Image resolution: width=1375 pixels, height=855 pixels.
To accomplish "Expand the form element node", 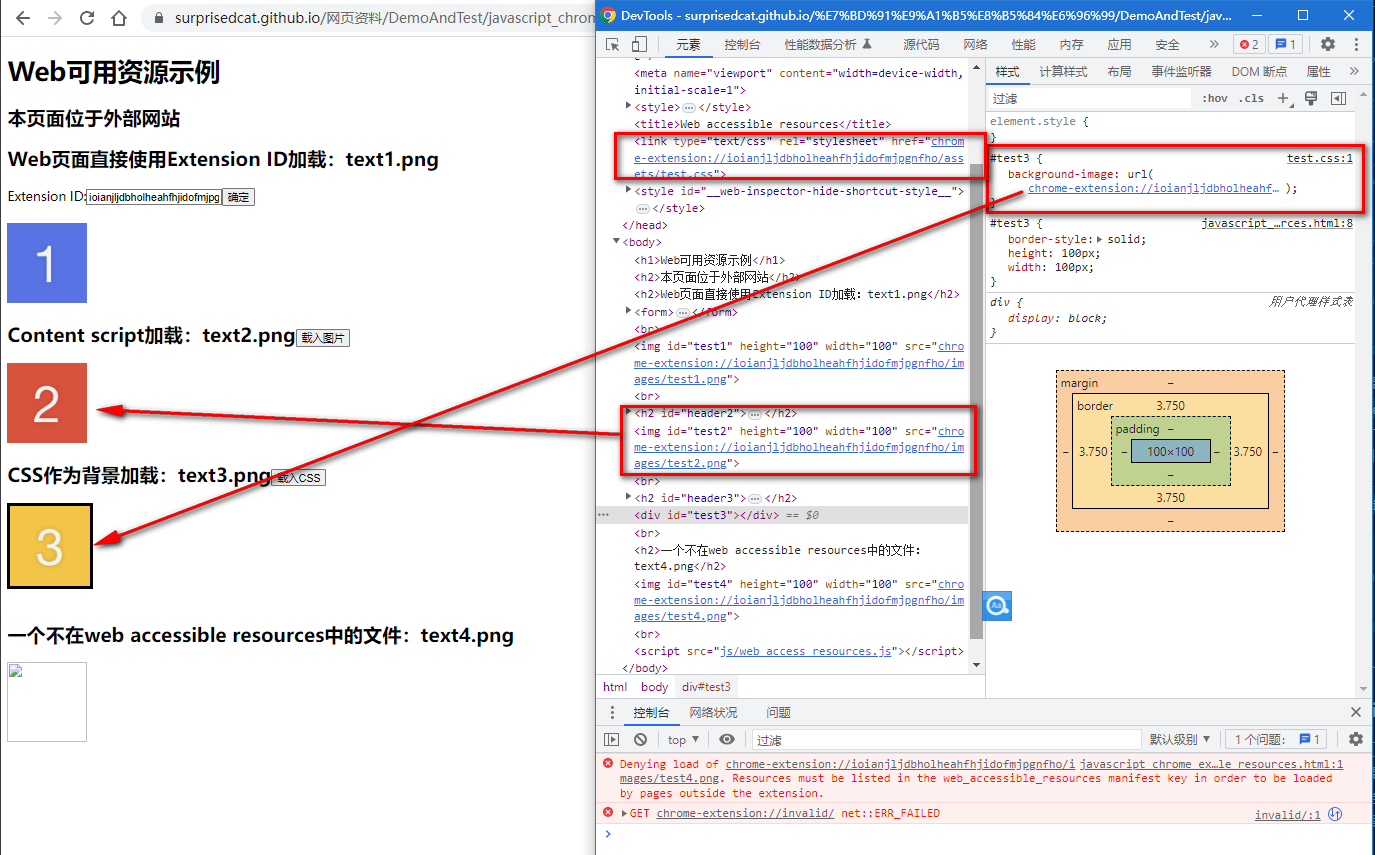I will click(628, 311).
